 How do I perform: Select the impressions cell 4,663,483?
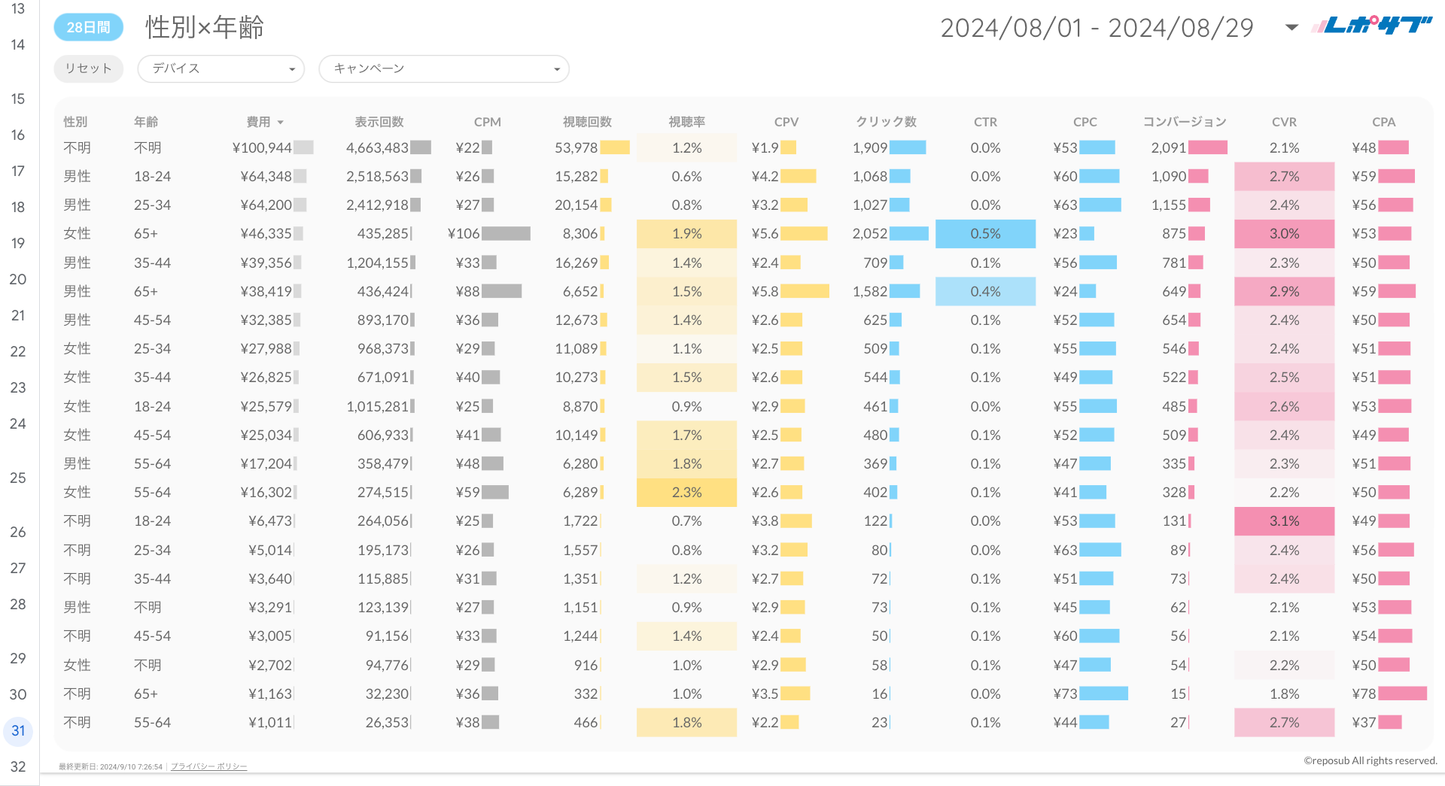click(377, 148)
